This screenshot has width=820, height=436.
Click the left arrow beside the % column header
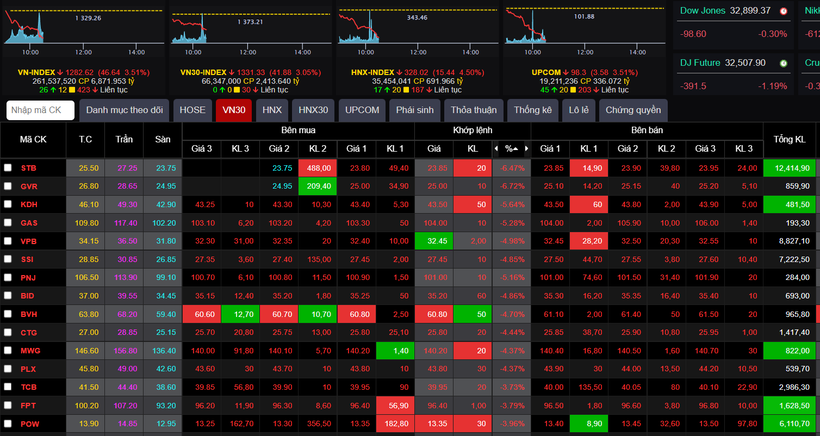pyautogui.click(x=497, y=149)
